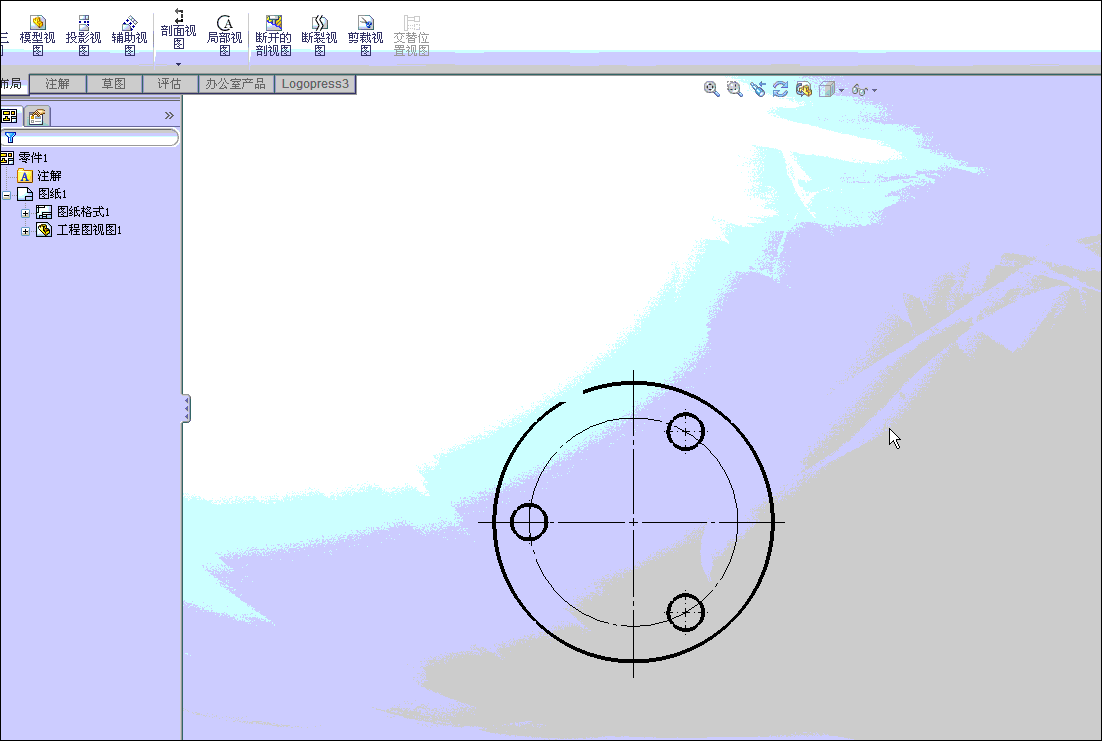Expand the 图纸格式1 node

25,213
